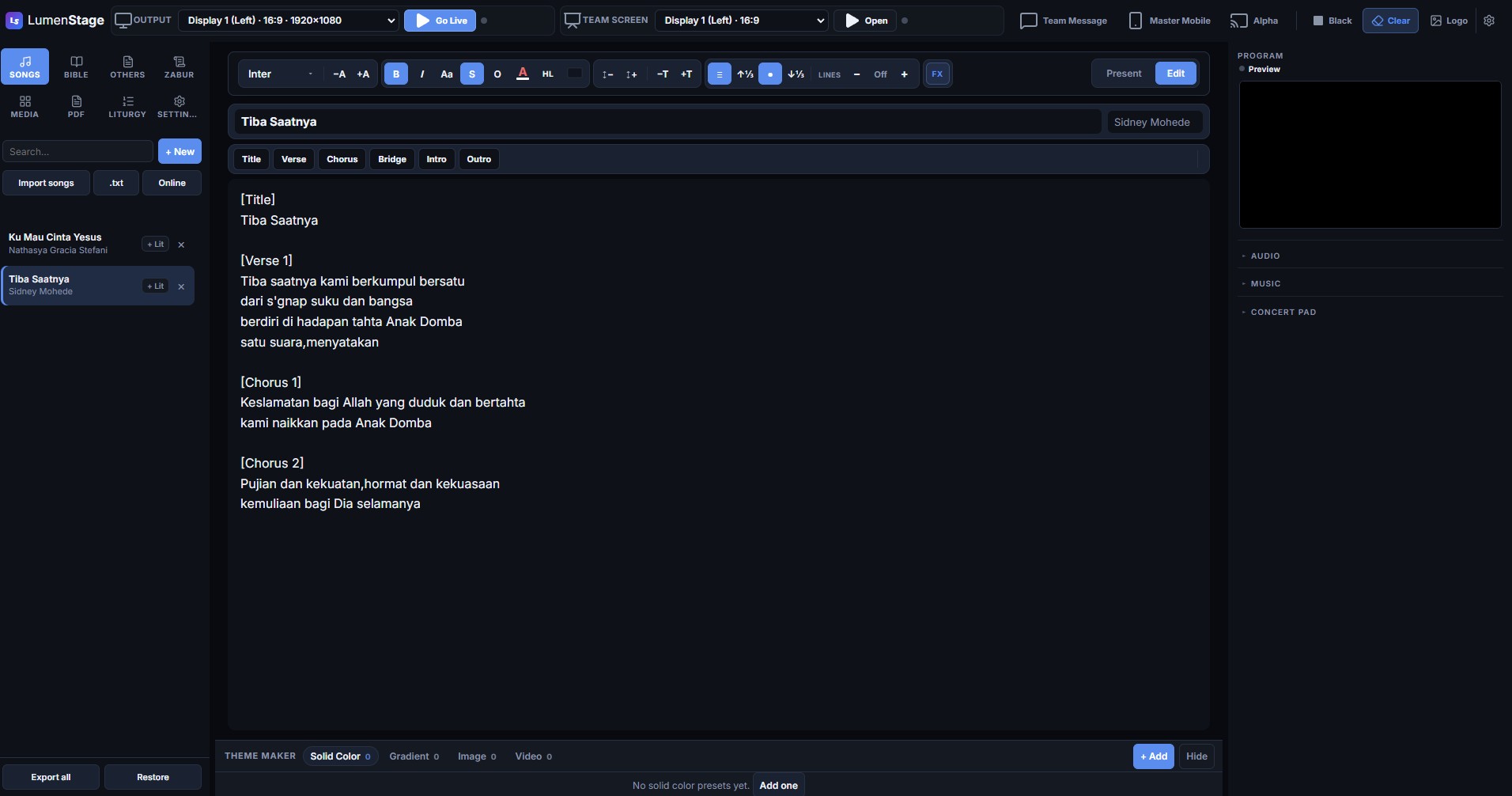Toggle Logo output
The width and height of the screenshot is (1512, 796).
(1449, 21)
